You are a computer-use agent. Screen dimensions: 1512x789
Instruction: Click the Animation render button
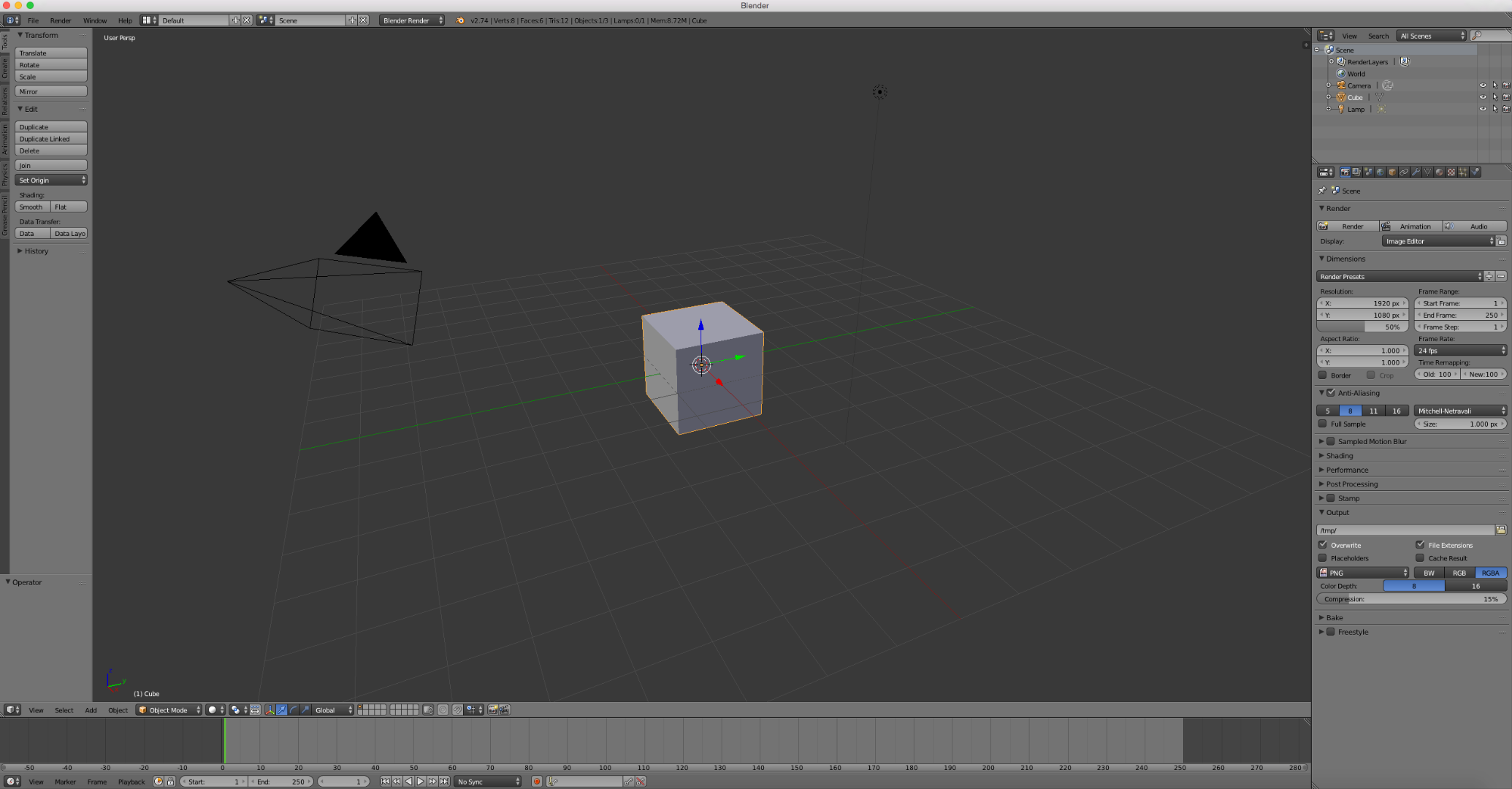[x=1414, y=226]
